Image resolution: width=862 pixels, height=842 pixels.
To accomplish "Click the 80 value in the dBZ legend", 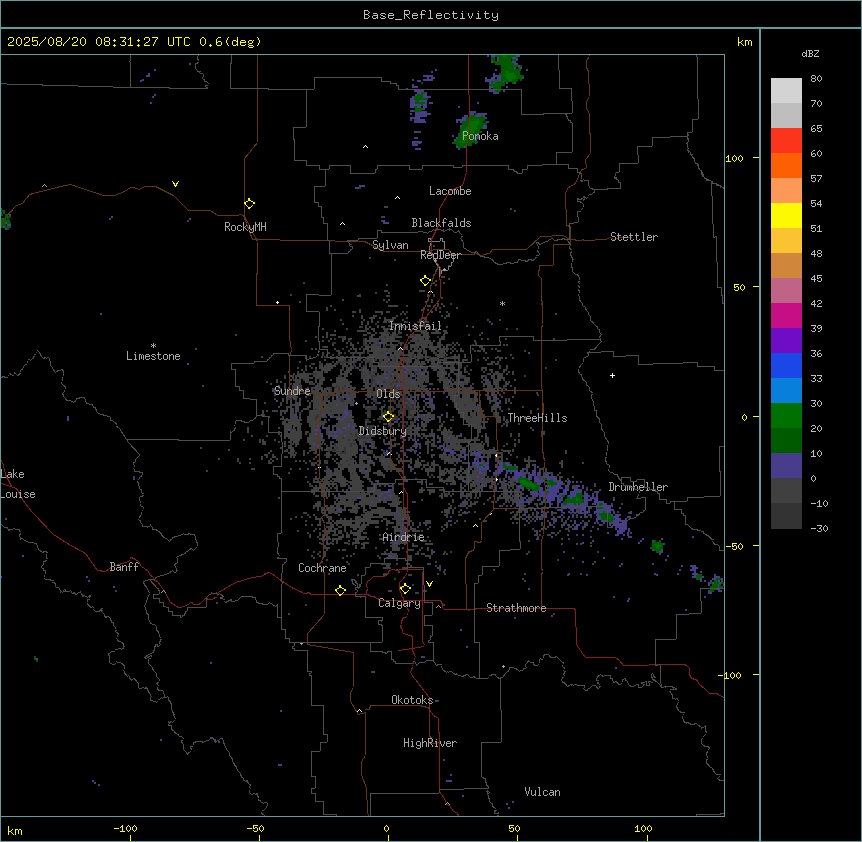I will click(x=816, y=79).
